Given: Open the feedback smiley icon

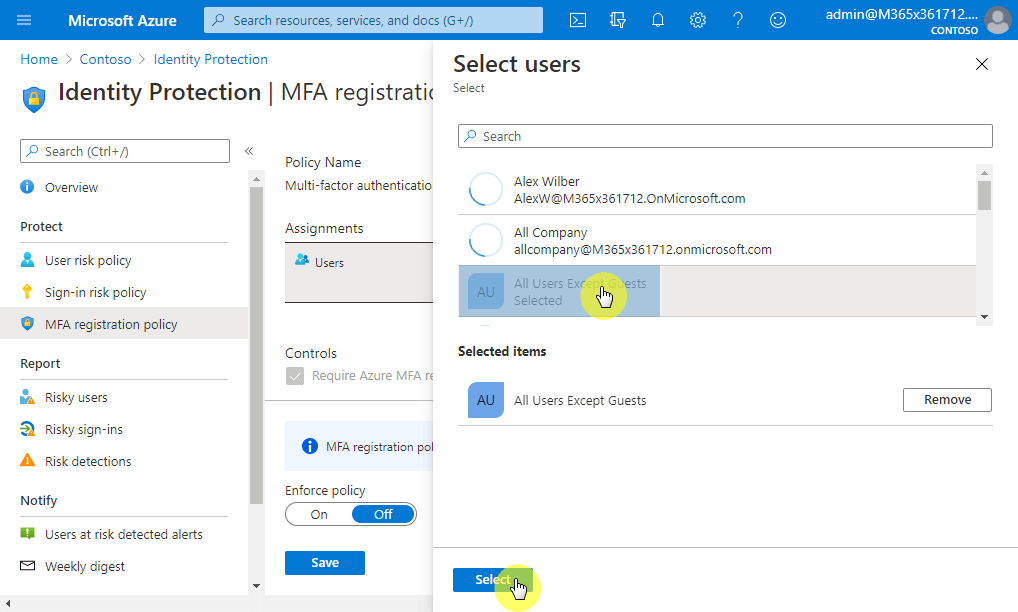Looking at the screenshot, I should point(778,20).
